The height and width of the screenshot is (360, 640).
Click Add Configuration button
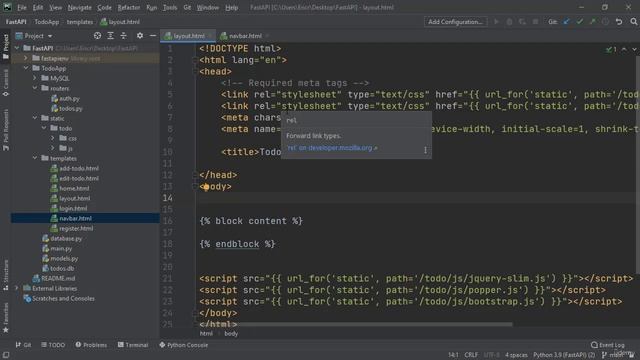click(456, 22)
